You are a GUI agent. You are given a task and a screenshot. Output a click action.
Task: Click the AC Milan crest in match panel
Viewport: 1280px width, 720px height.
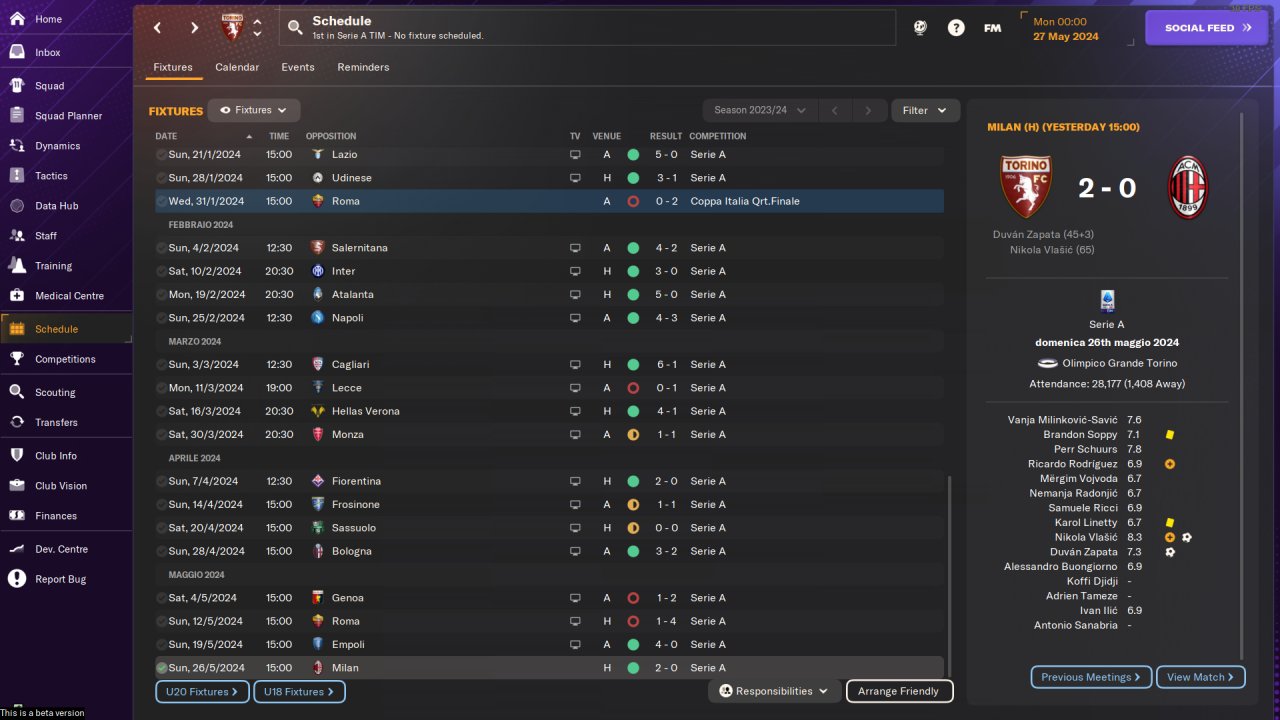tap(1189, 188)
